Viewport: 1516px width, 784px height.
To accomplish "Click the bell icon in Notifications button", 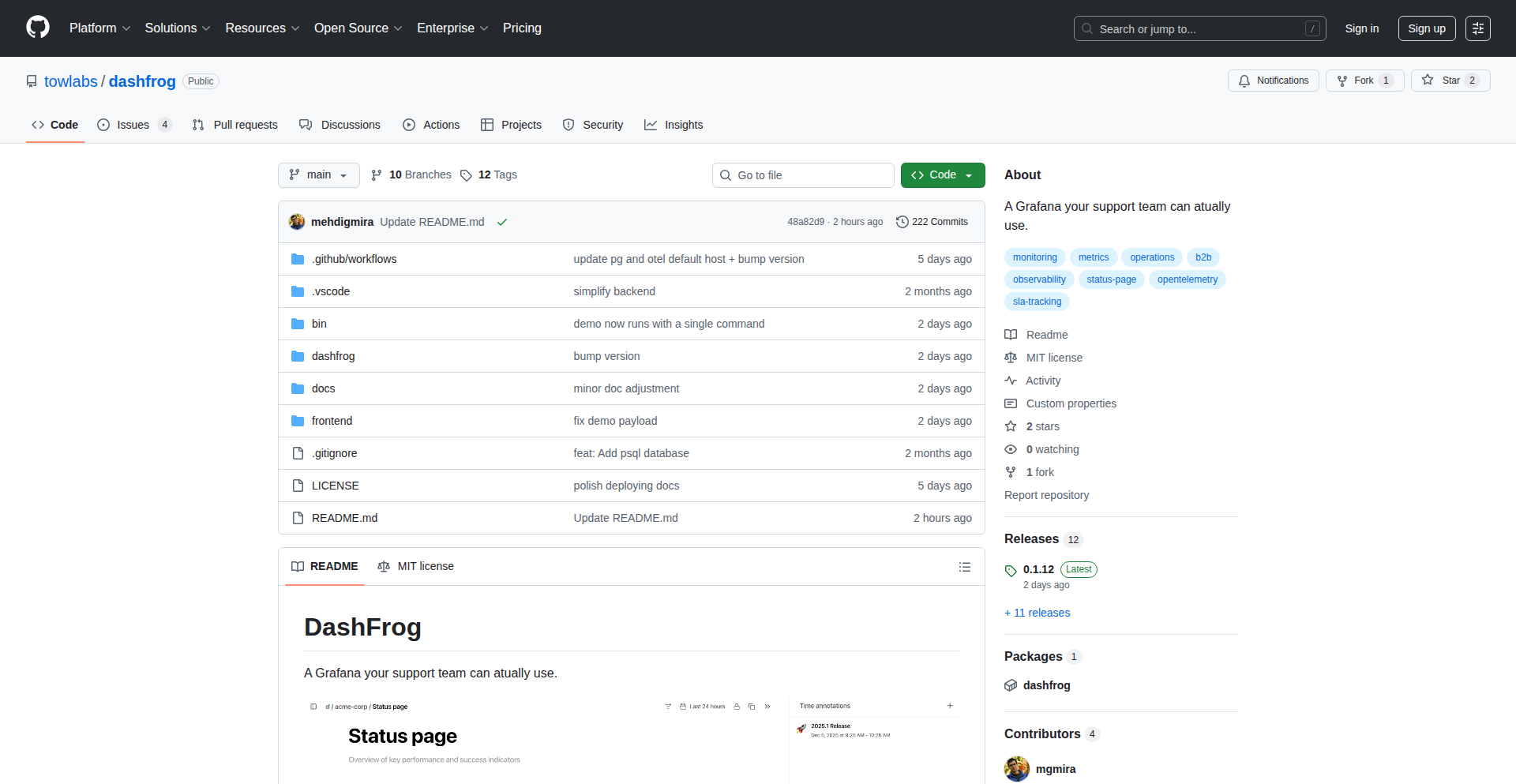I will click(1244, 81).
